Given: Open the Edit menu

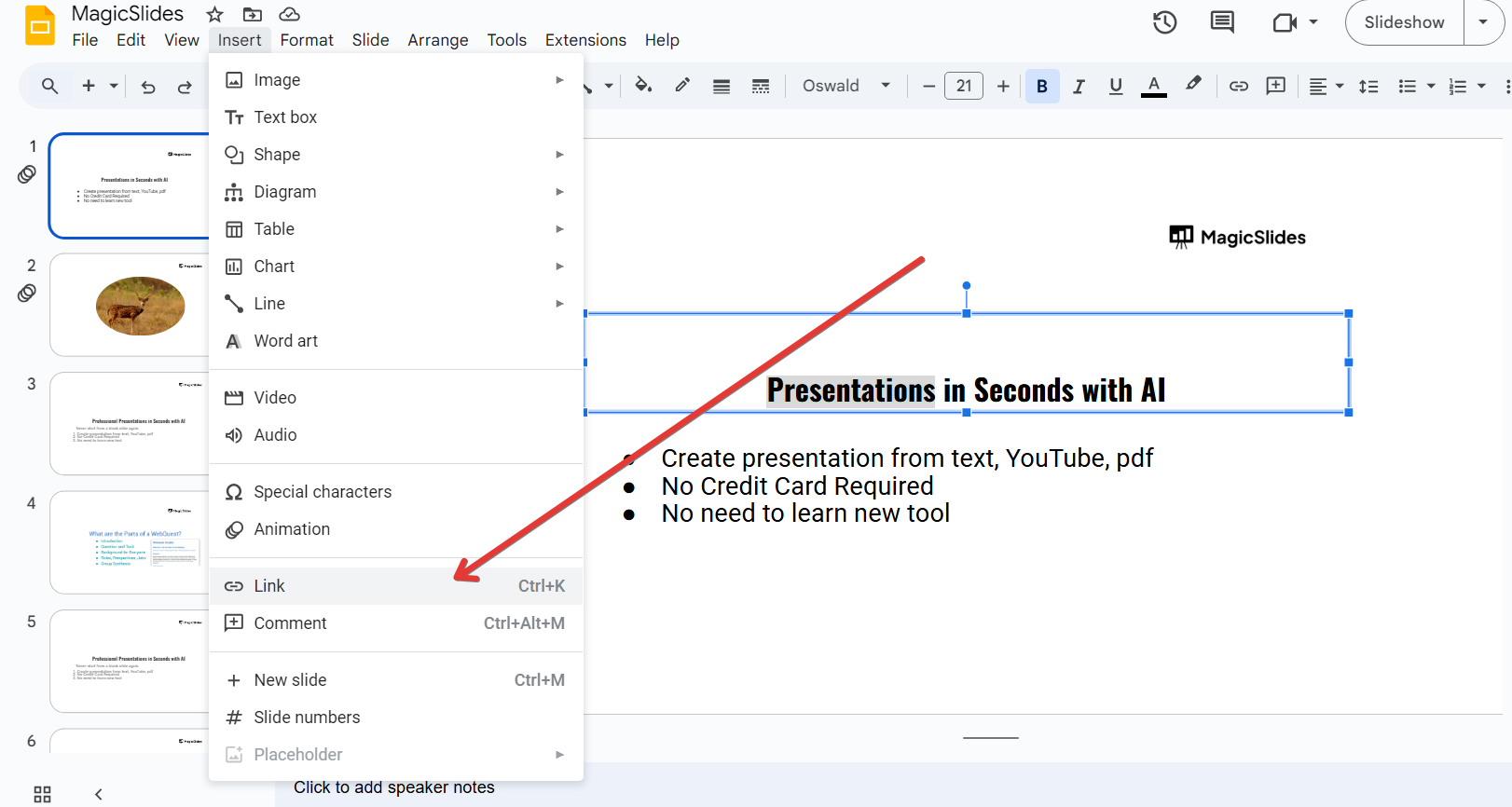Looking at the screenshot, I should pyautogui.click(x=131, y=40).
